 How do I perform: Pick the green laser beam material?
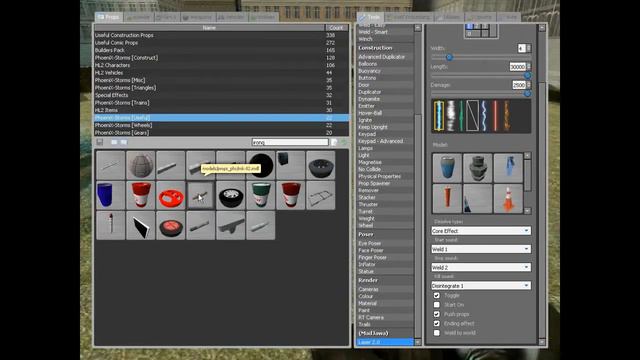461,116
